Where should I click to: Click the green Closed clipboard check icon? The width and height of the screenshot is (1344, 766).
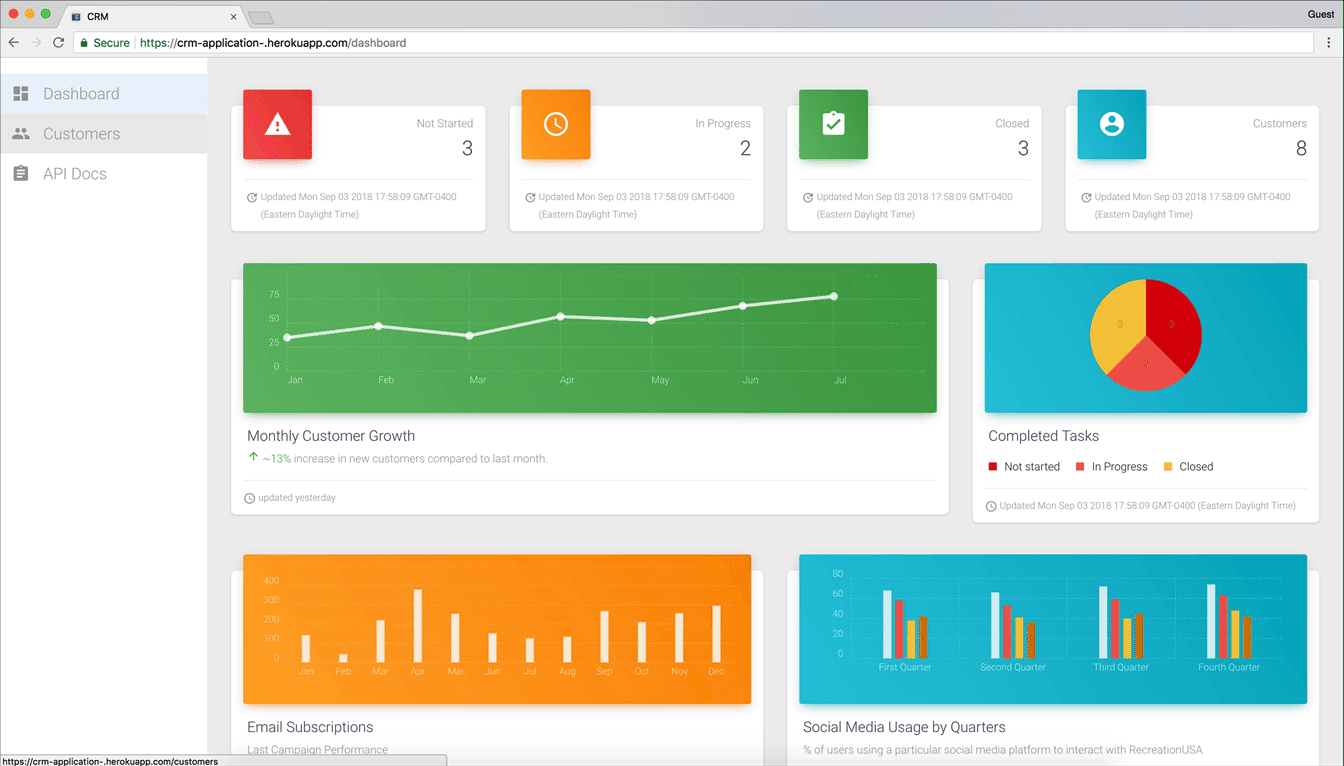(833, 124)
